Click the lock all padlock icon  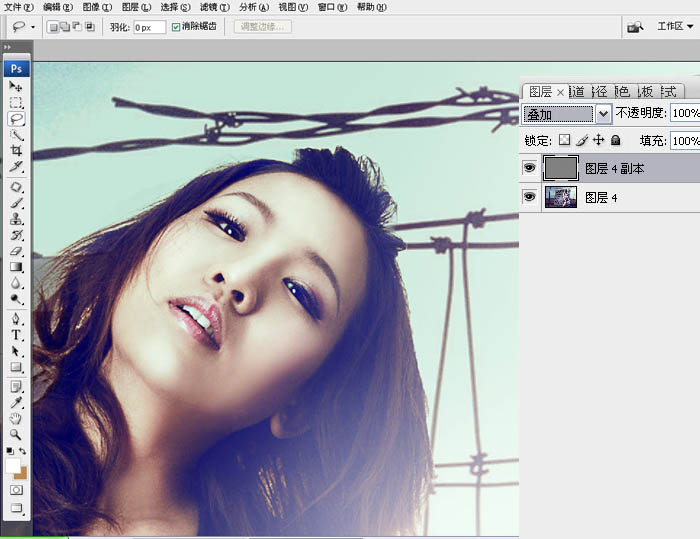(x=615, y=141)
